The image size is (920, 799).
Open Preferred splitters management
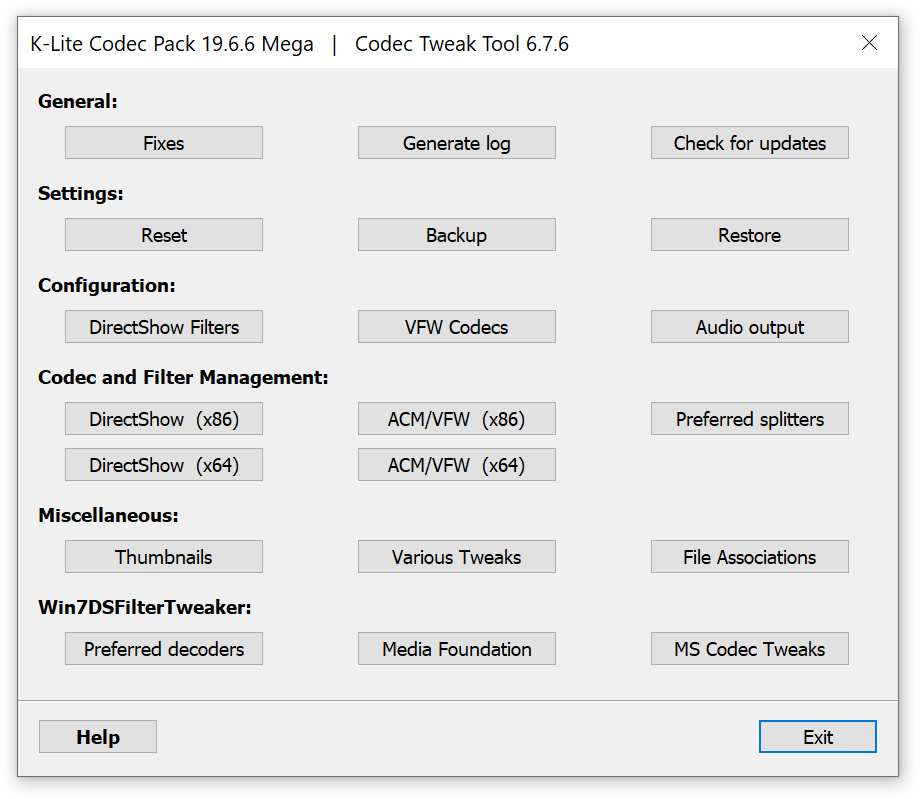pos(749,418)
